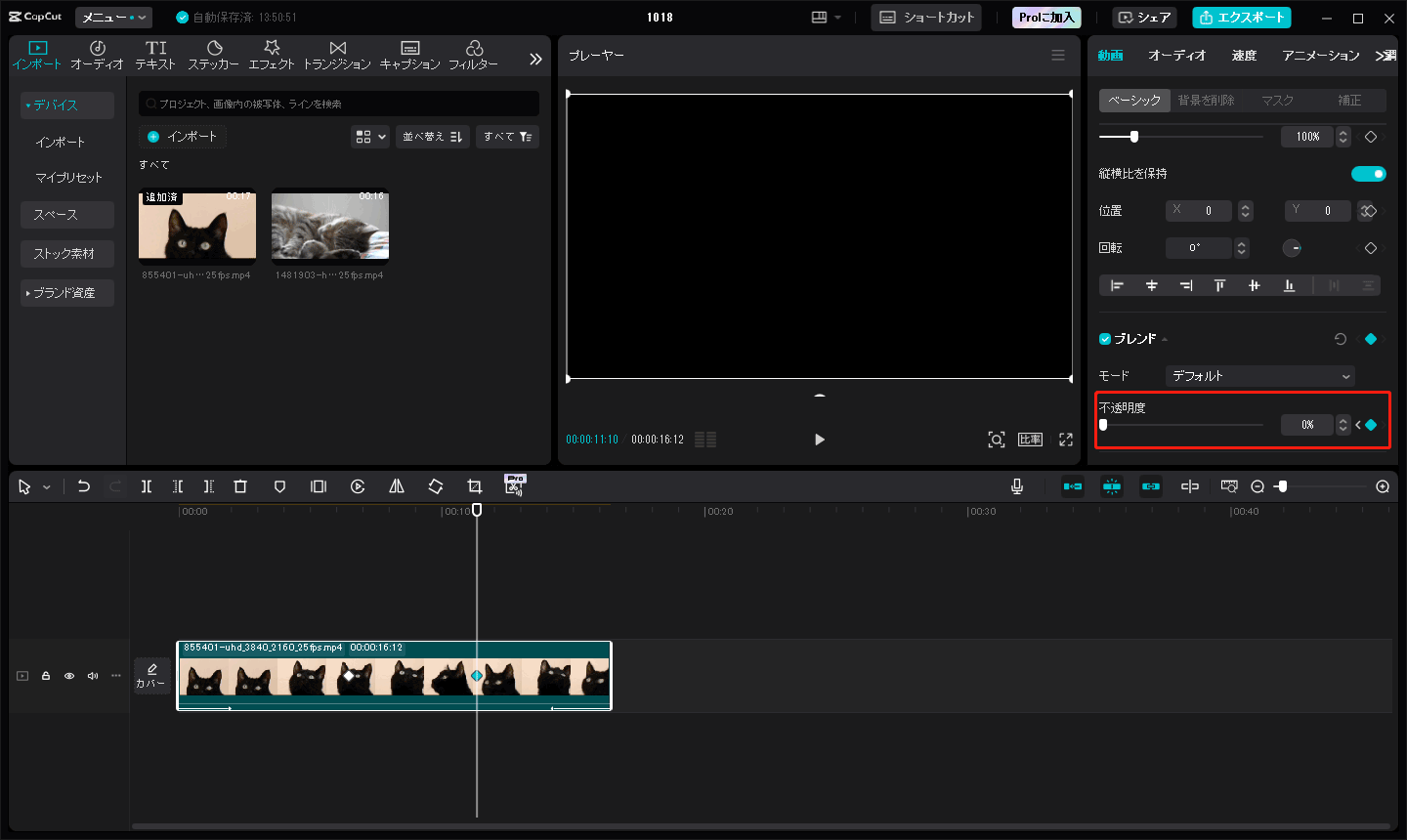The image size is (1407, 840).
Task: Open the トランジション tab
Action: click(337, 55)
